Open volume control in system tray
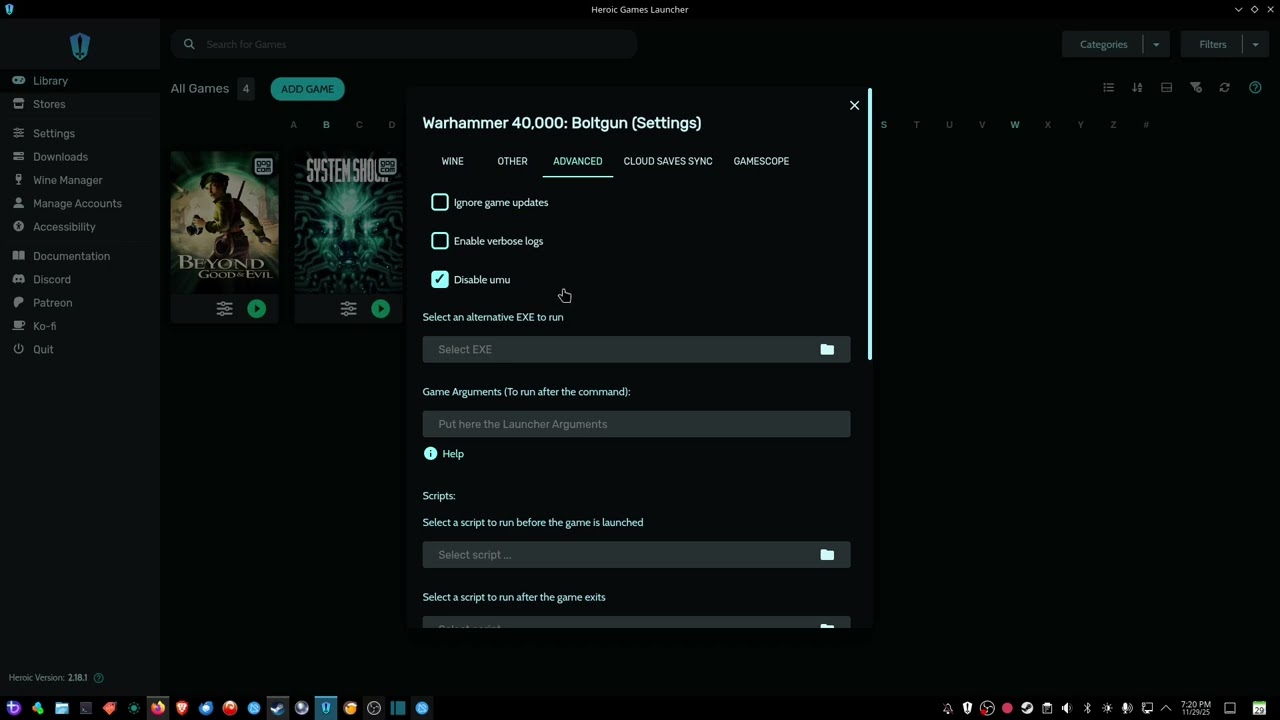 [x=1067, y=708]
